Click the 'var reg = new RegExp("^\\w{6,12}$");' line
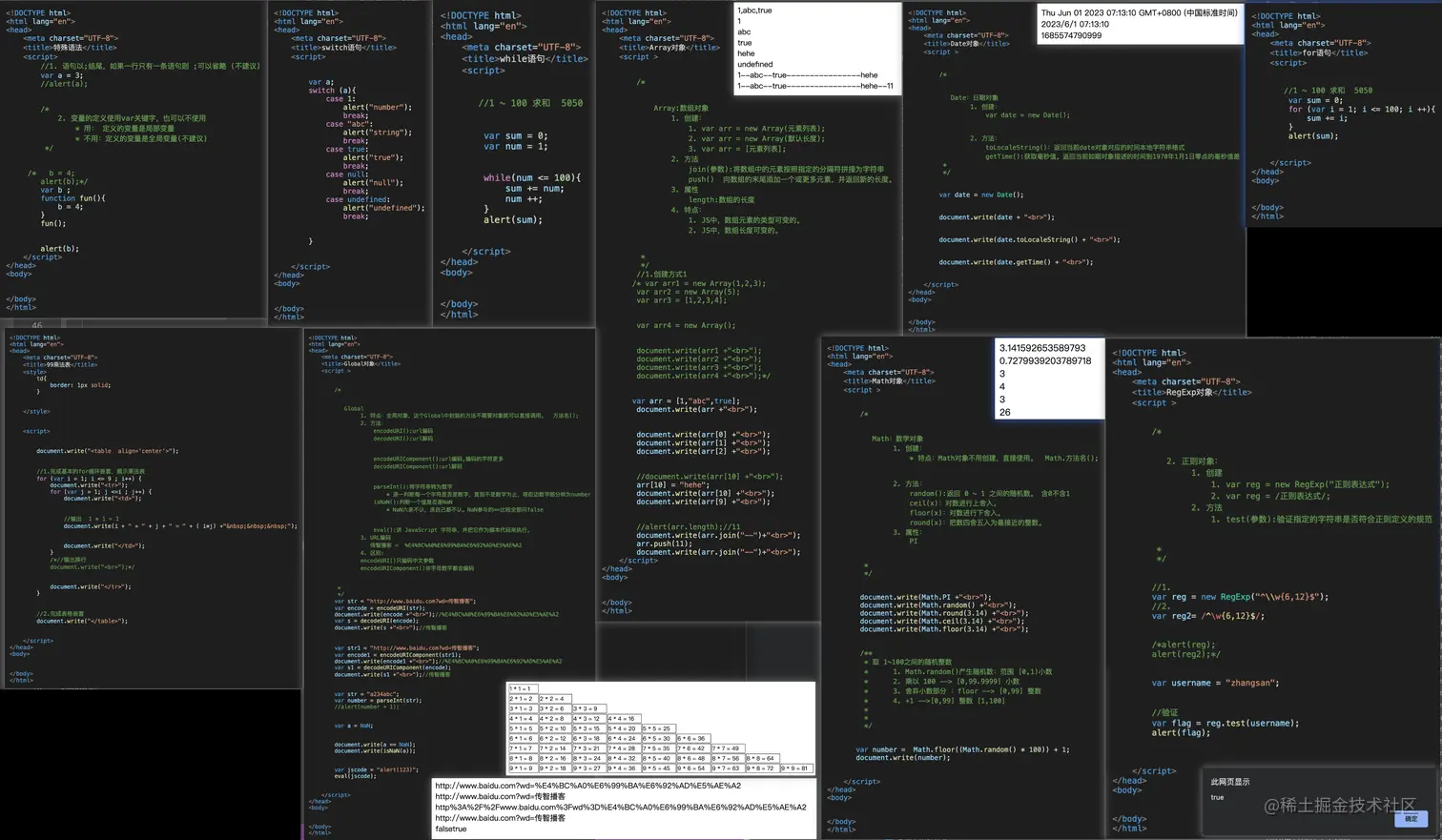This screenshot has height=840, width=1442. (x=1240, y=597)
